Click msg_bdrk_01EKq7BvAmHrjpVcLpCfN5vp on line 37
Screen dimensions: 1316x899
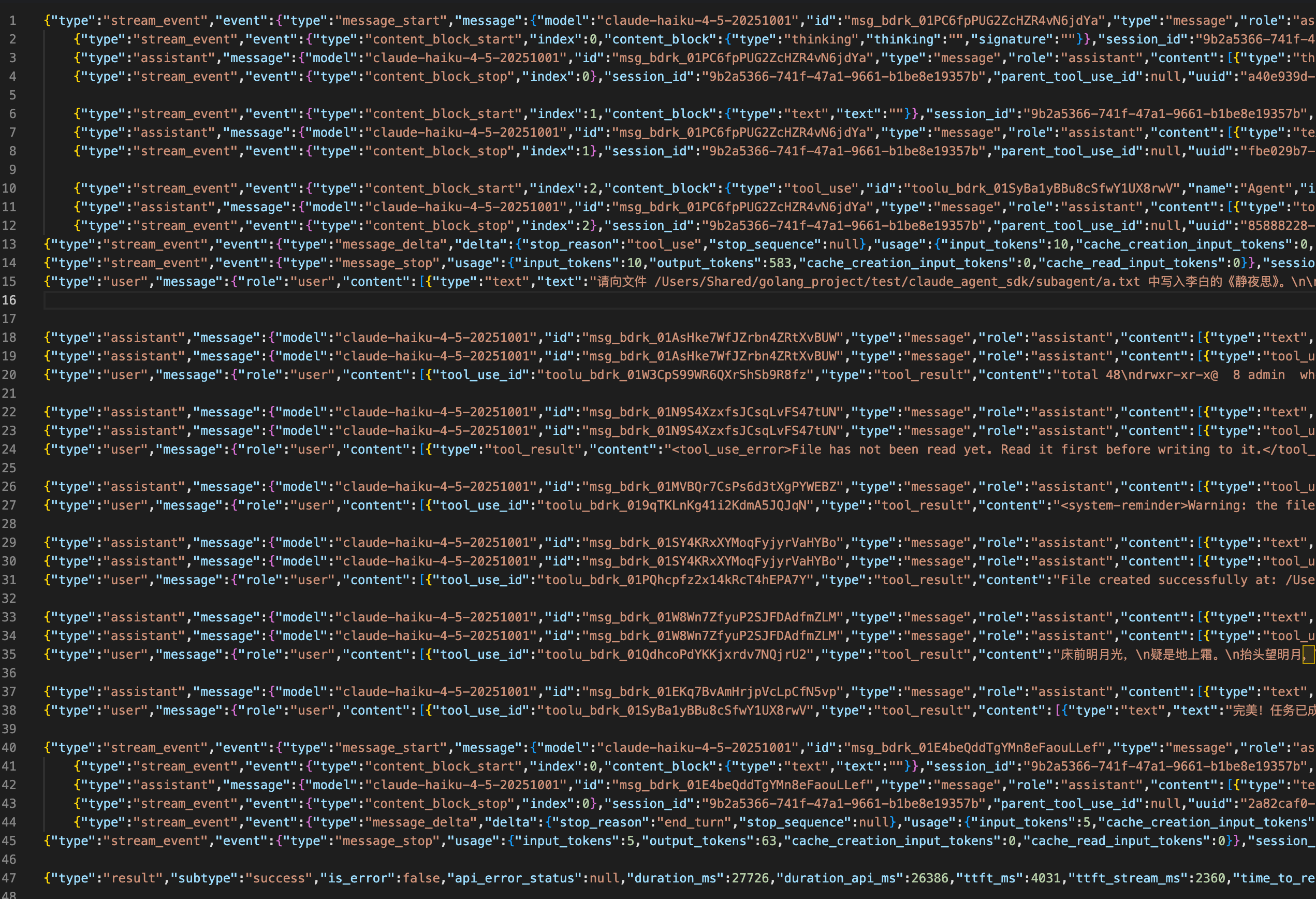pyautogui.click(x=712, y=692)
